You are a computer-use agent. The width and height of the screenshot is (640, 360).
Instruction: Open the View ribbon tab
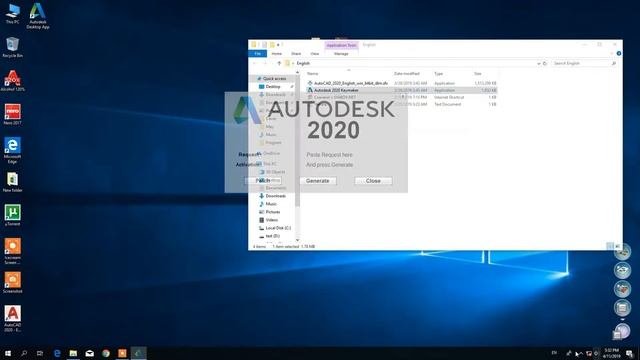click(315, 53)
